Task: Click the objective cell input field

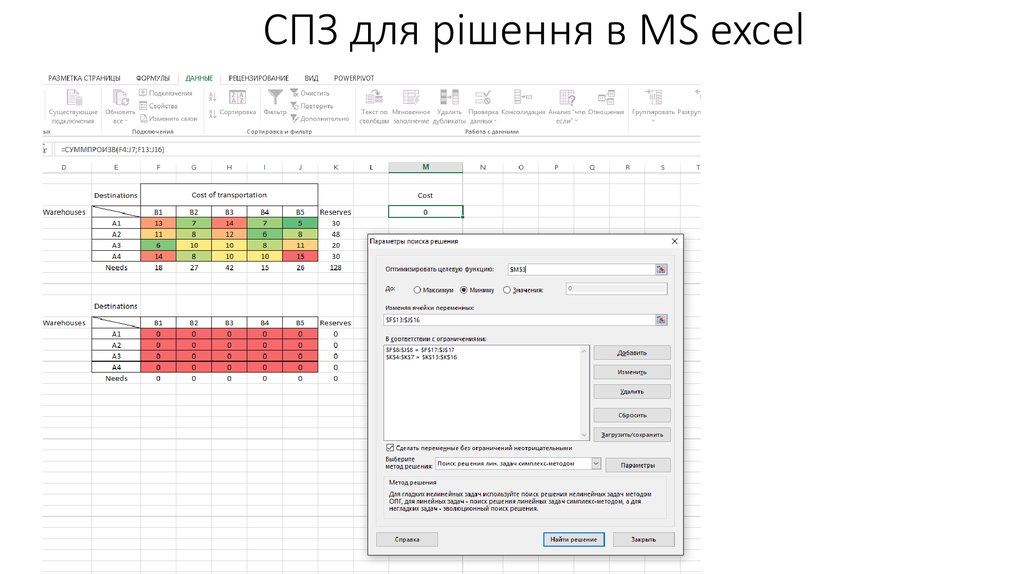Action: click(581, 269)
